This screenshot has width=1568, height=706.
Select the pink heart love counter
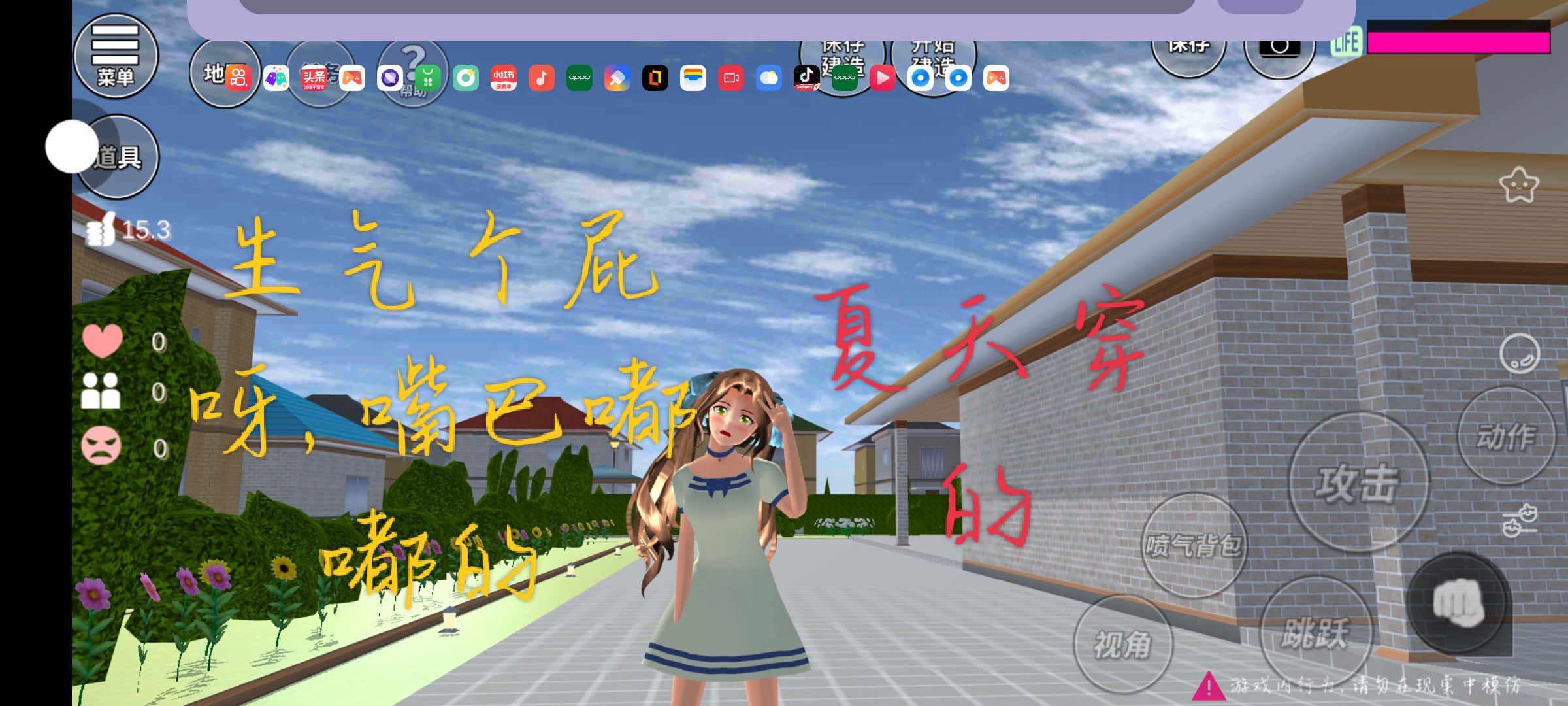click(102, 341)
